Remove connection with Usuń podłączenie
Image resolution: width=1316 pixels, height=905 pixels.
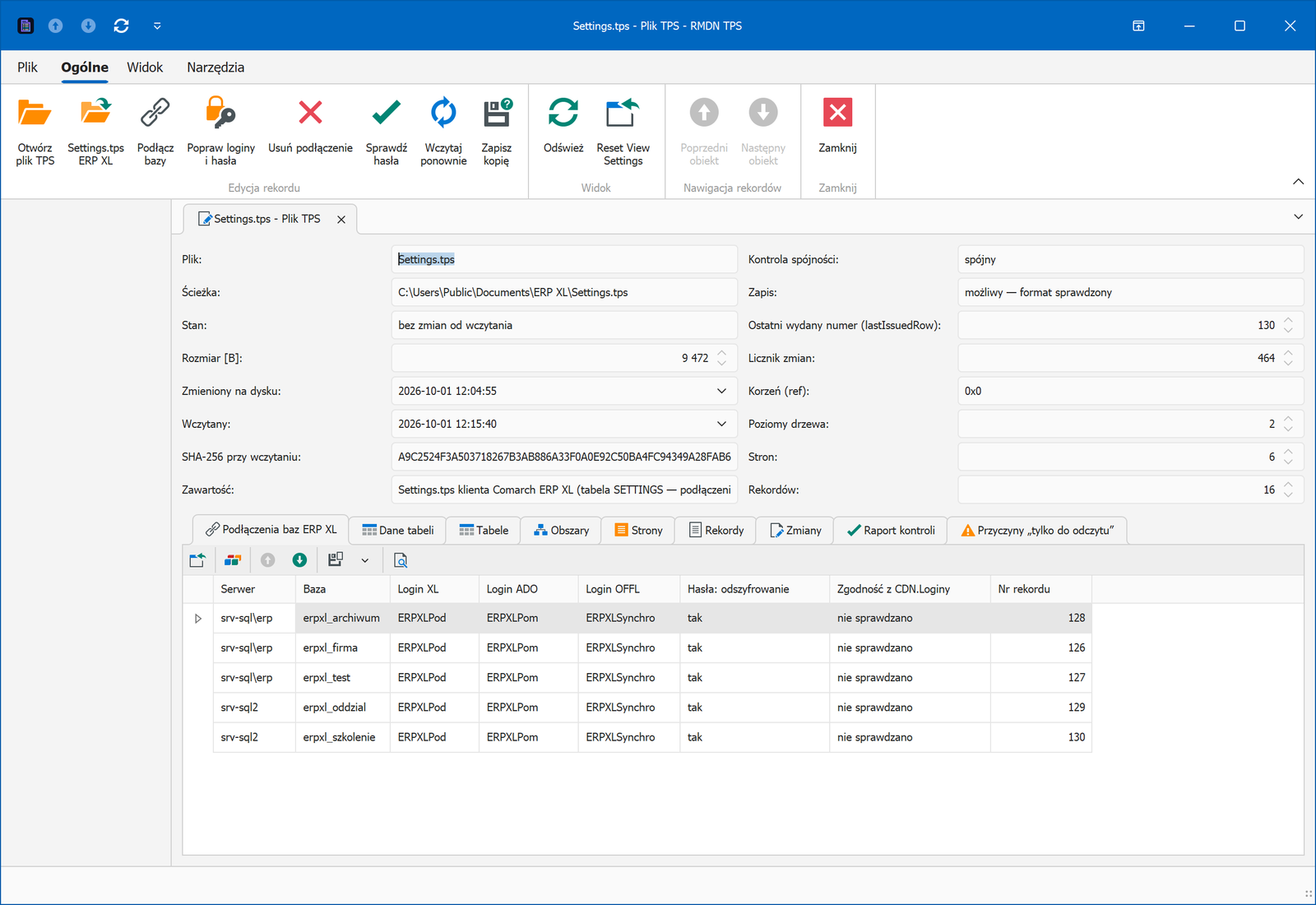pyautogui.click(x=310, y=126)
